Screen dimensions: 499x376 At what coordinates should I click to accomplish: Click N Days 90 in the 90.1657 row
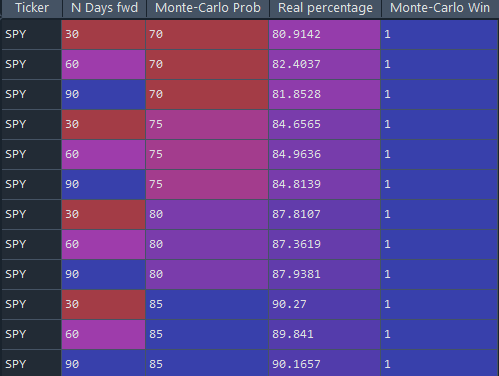tap(103, 363)
